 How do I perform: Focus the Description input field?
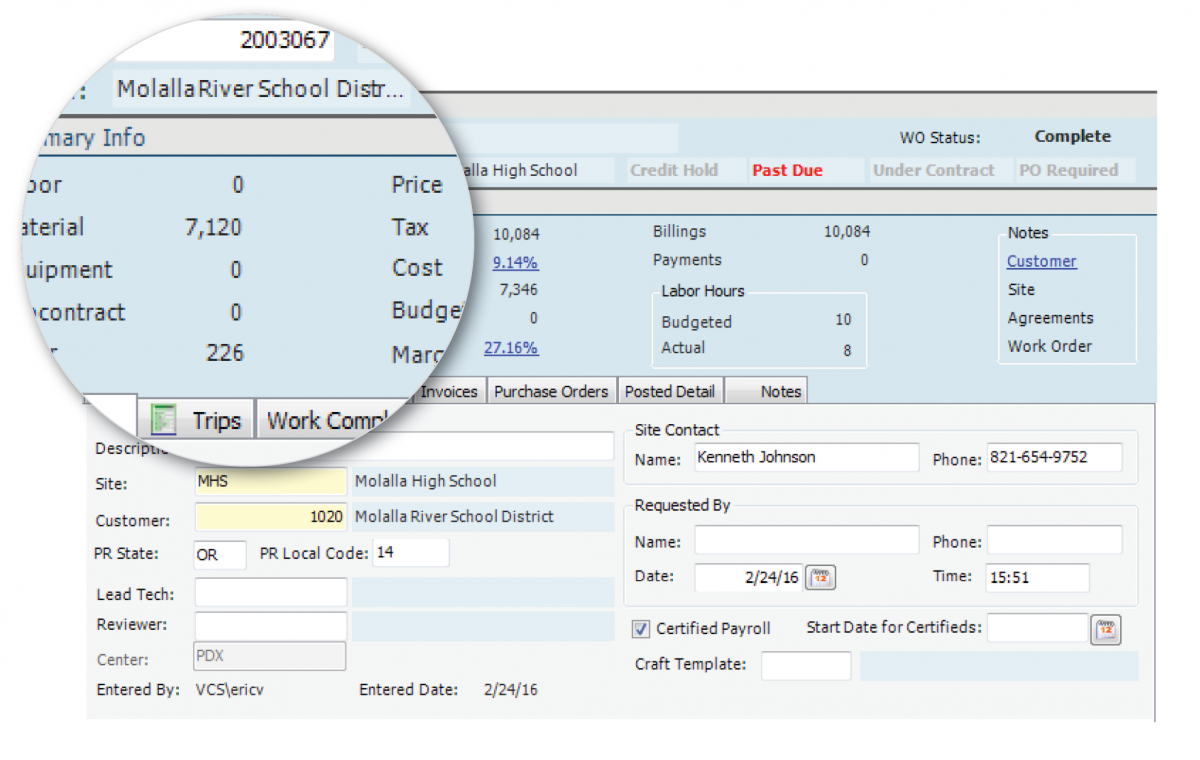(404, 447)
